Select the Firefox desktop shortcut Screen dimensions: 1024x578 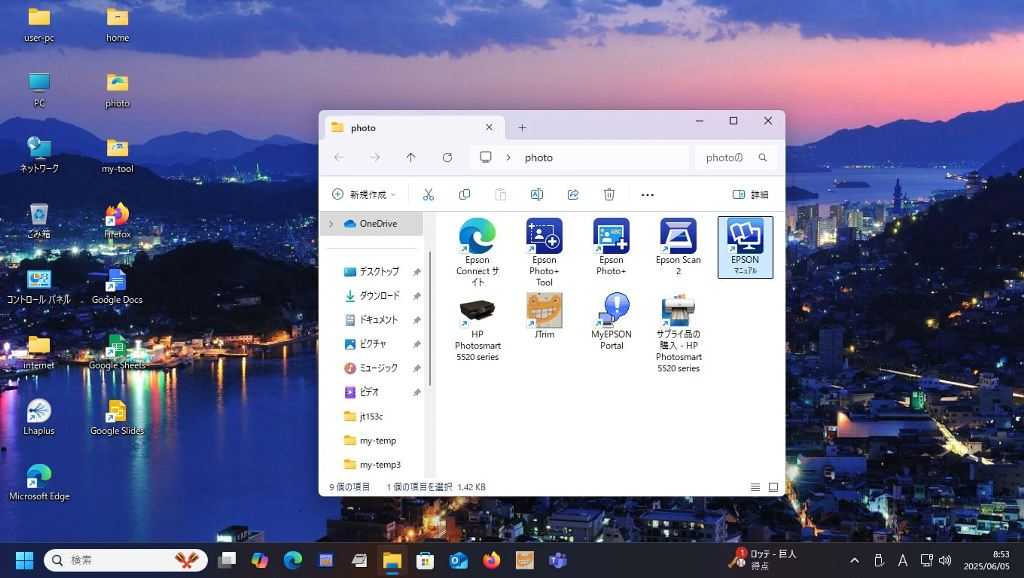[x=118, y=221]
